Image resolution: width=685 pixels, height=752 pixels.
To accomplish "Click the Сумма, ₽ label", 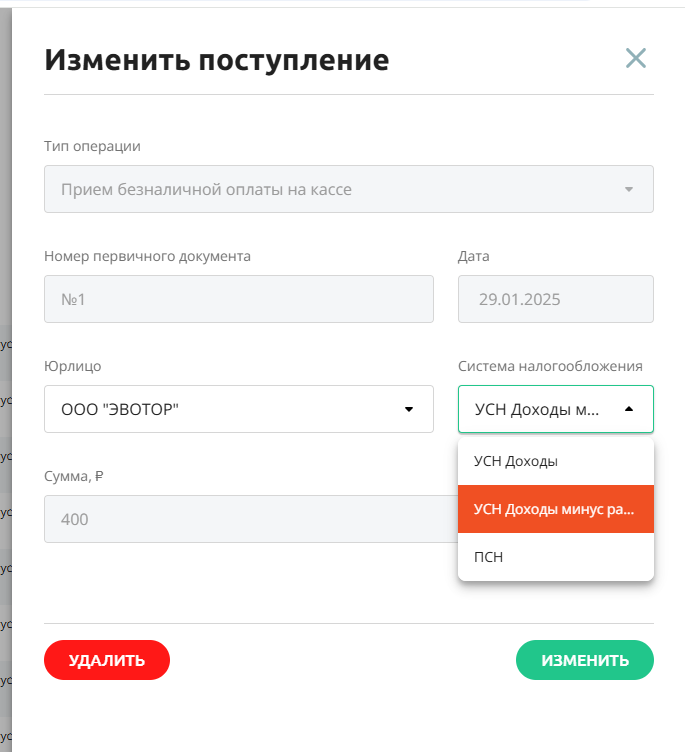I will coord(74,476).
